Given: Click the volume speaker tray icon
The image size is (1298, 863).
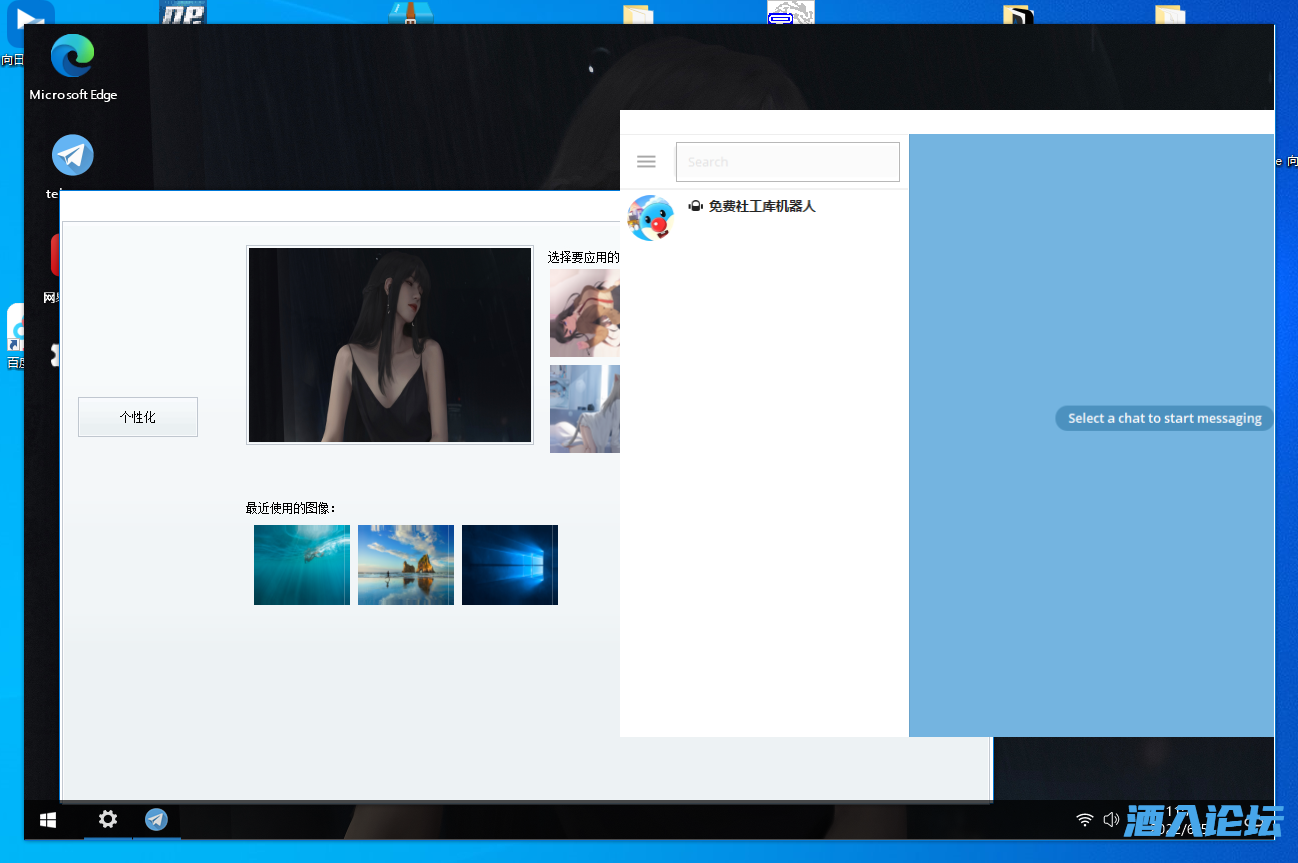Looking at the screenshot, I should point(1111,820).
